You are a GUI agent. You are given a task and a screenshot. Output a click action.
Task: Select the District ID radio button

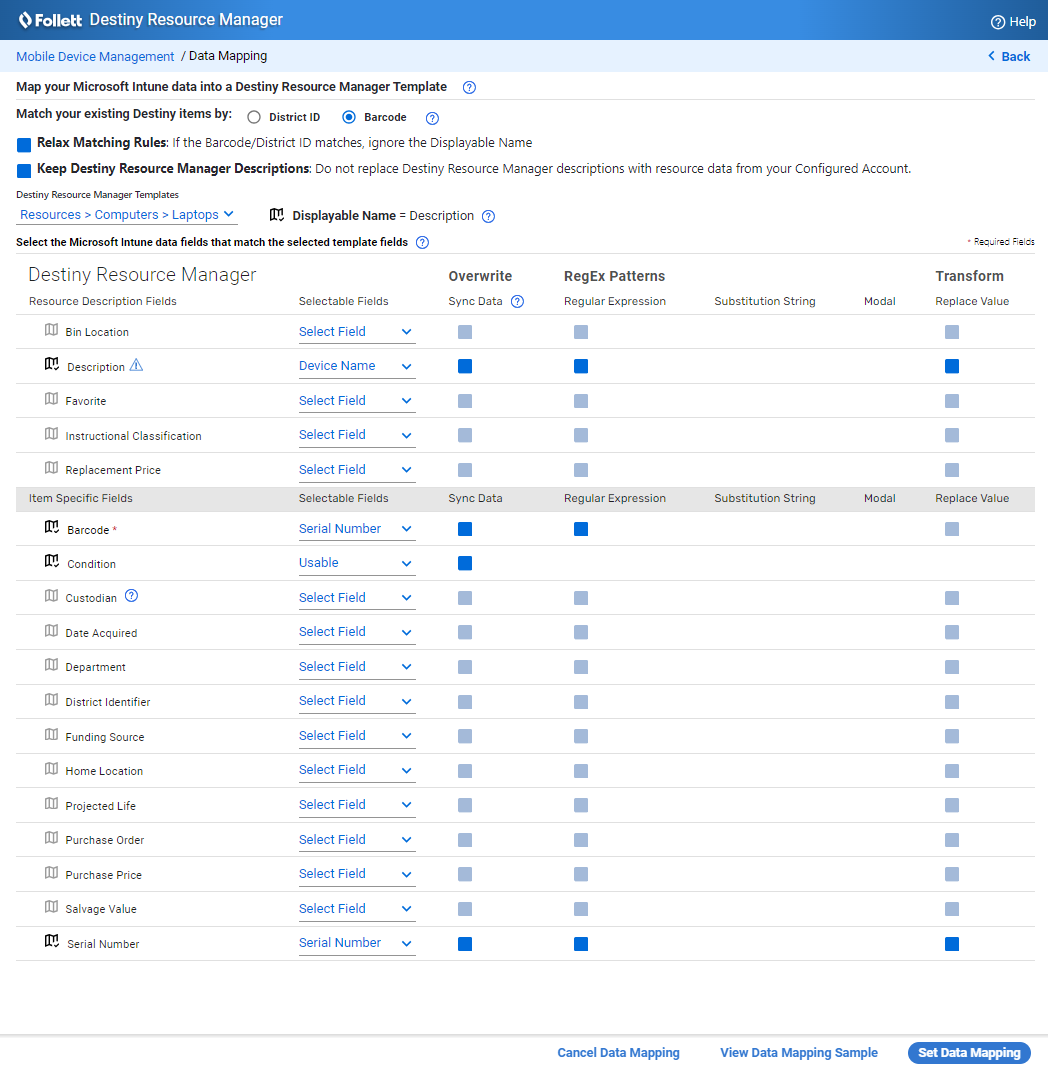(x=254, y=116)
